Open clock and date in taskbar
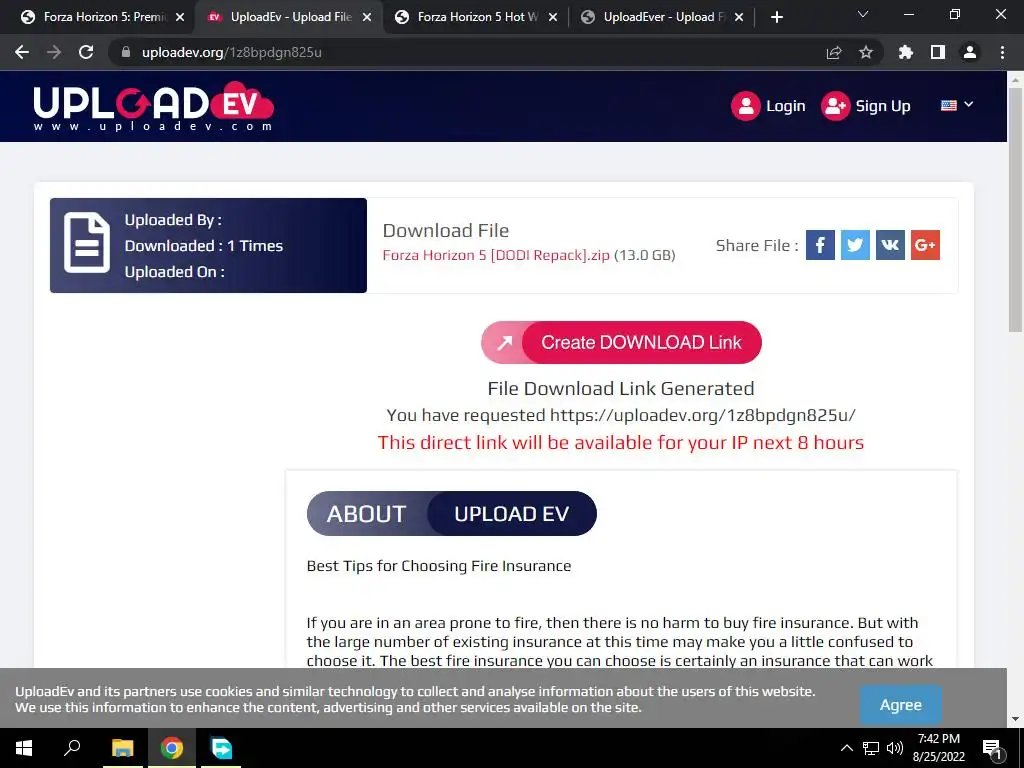 (x=938, y=748)
